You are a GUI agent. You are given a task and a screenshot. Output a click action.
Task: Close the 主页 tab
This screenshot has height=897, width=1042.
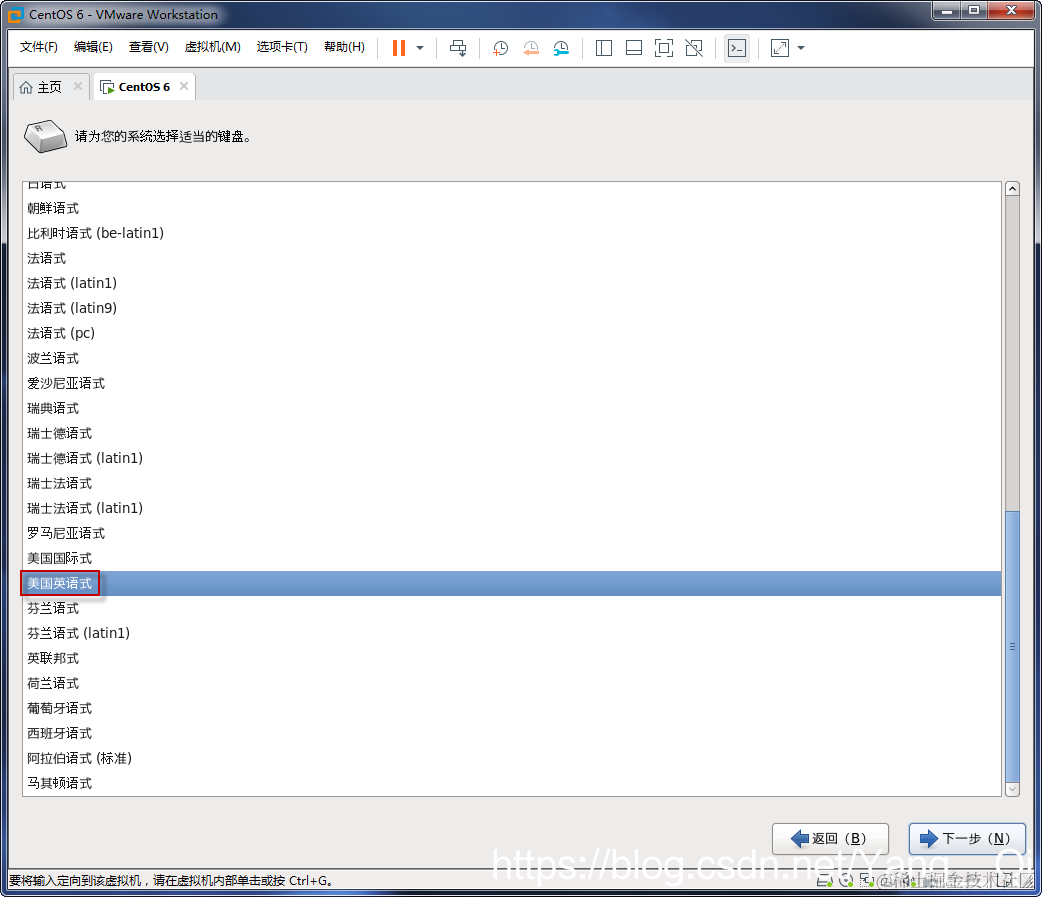click(78, 86)
